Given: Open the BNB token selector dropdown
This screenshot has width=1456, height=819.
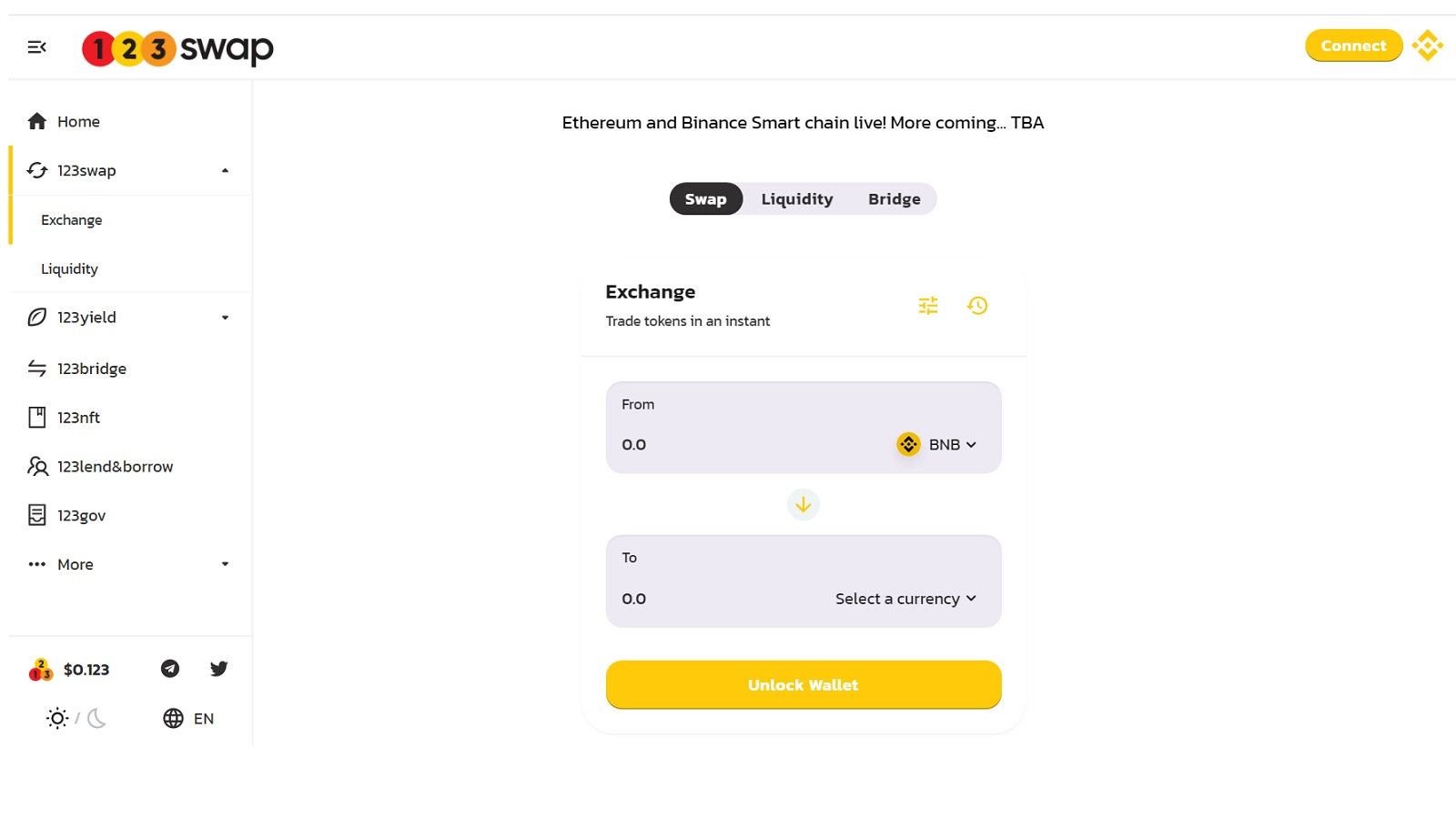Looking at the screenshot, I should click(936, 444).
